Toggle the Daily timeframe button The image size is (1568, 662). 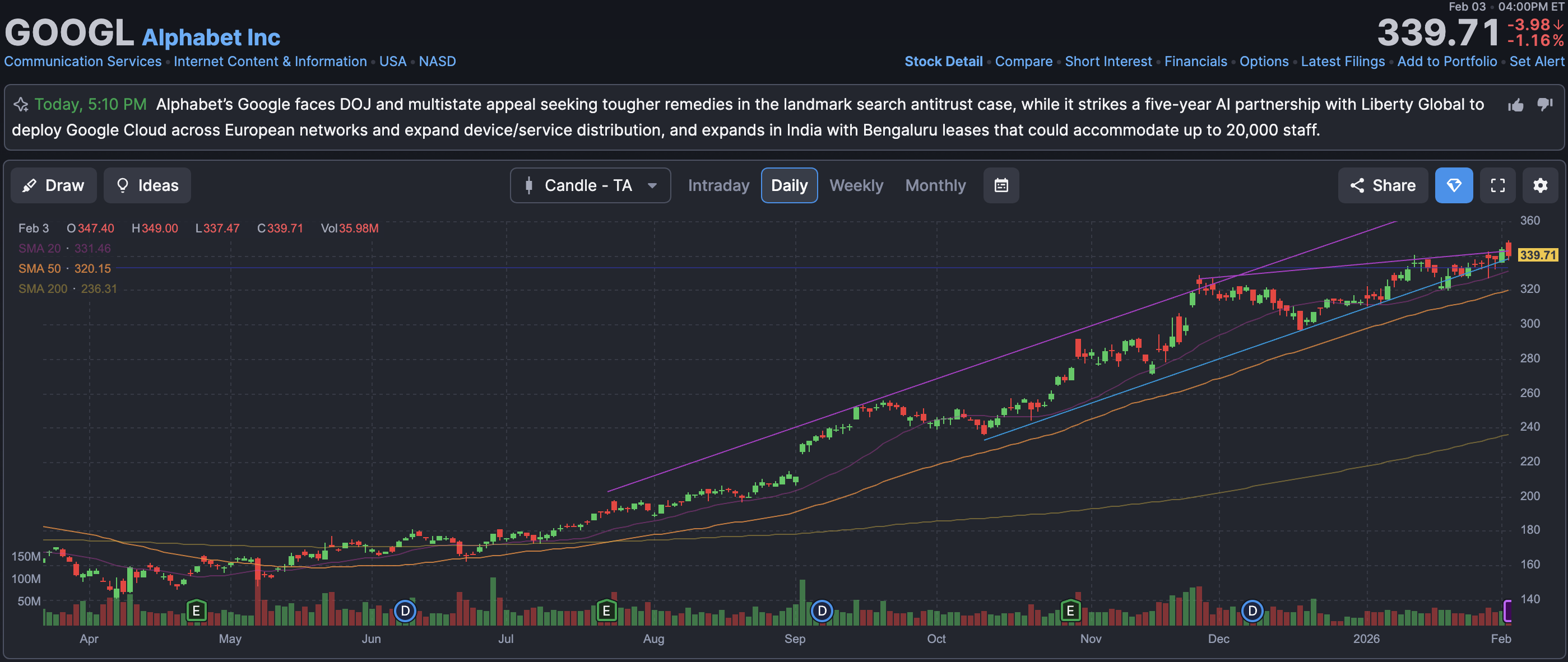[x=789, y=185]
